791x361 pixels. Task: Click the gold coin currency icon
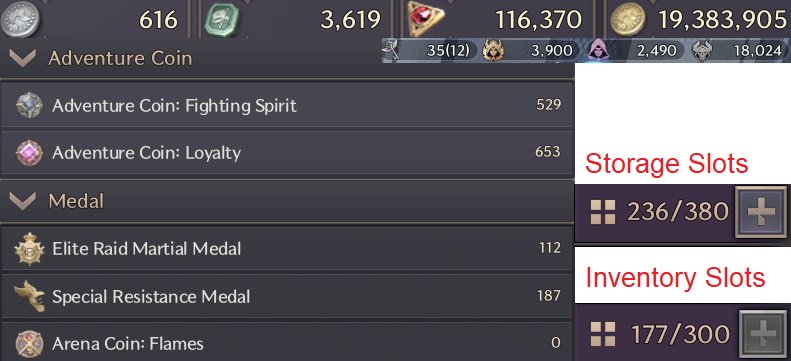(628, 21)
